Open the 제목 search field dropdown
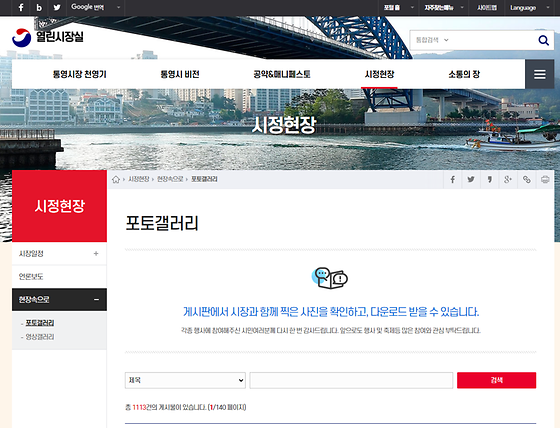The width and height of the screenshot is (560, 428). pos(185,380)
